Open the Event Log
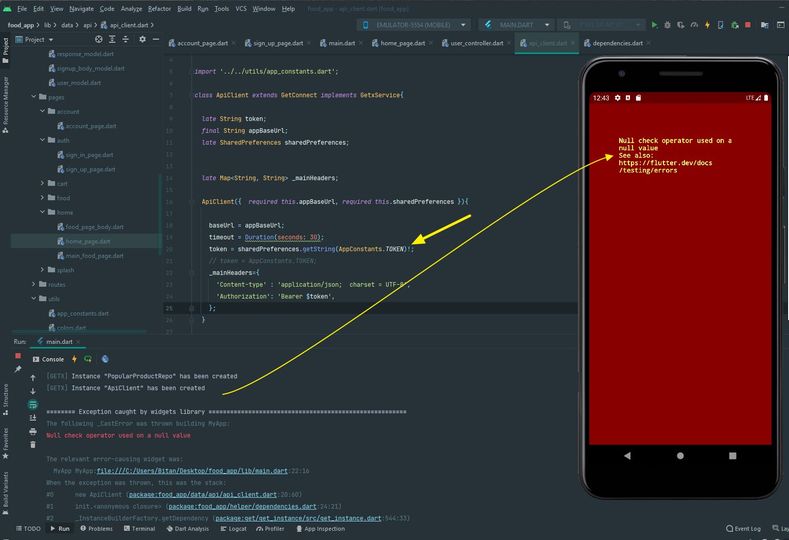 click(743, 529)
